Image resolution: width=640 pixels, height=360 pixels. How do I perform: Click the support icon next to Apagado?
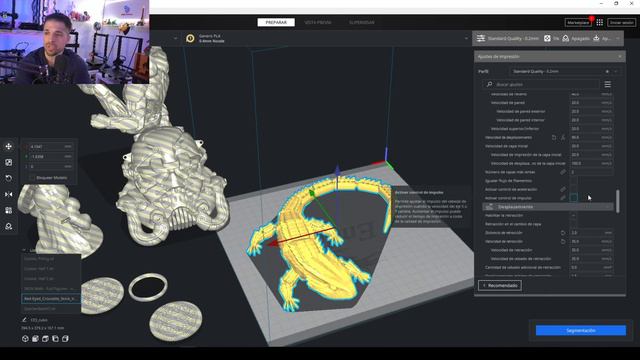click(566, 38)
